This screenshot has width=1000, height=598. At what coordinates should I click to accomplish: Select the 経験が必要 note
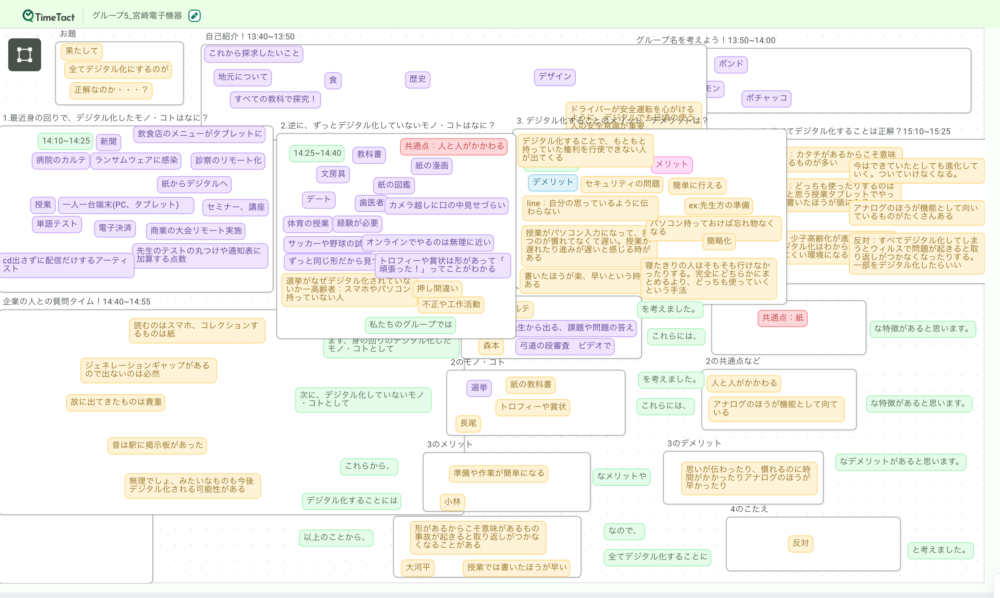point(357,224)
